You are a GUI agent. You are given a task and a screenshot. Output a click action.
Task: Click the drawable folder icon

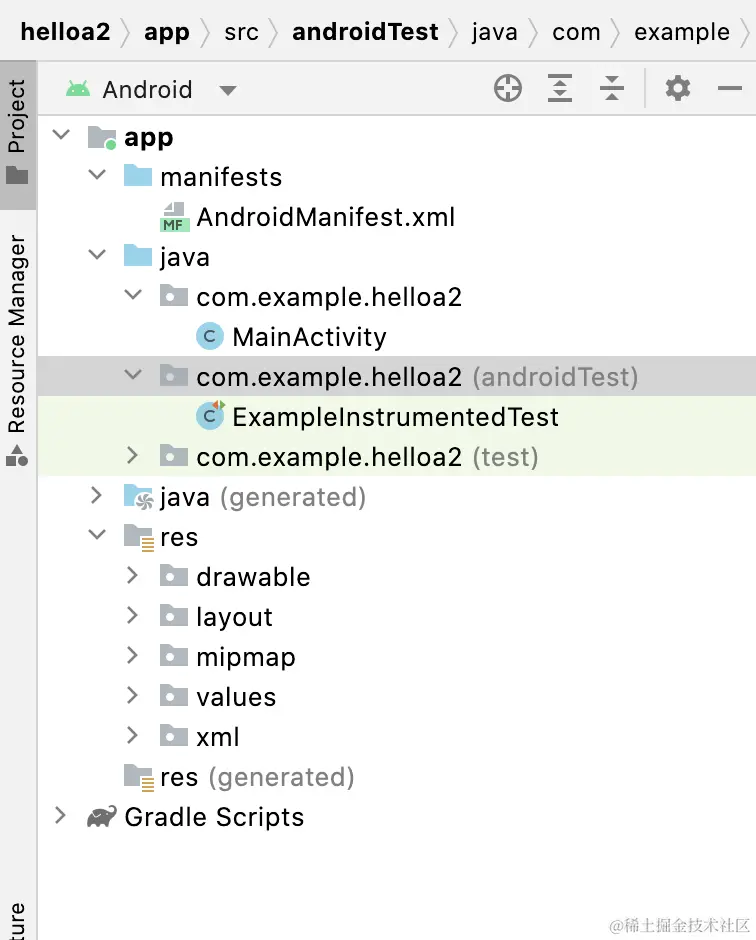pyautogui.click(x=174, y=576)
